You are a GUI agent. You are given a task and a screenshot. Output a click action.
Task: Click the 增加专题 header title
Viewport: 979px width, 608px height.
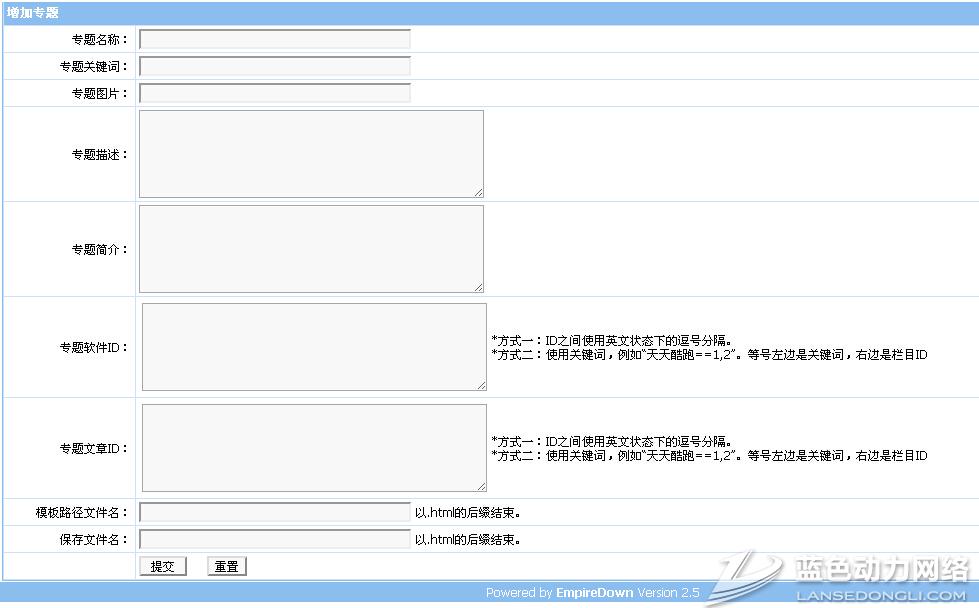pyautogui.click(x=33, y=13)
